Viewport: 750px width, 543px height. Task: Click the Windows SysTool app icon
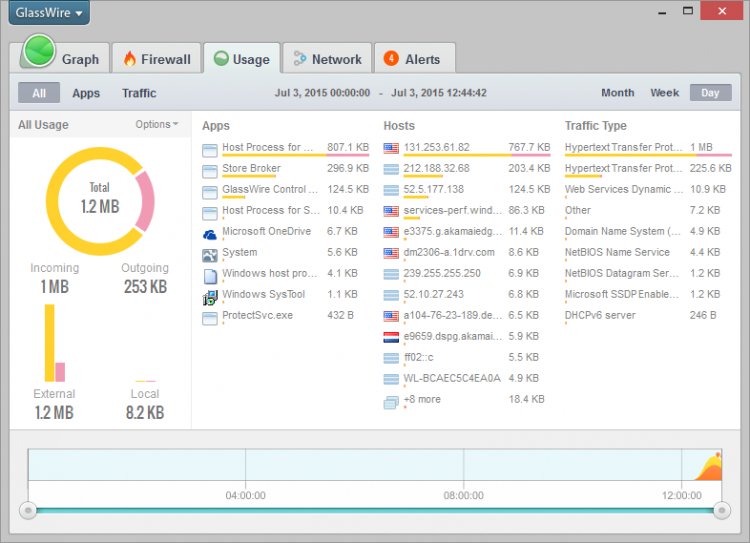pos(210,298)
